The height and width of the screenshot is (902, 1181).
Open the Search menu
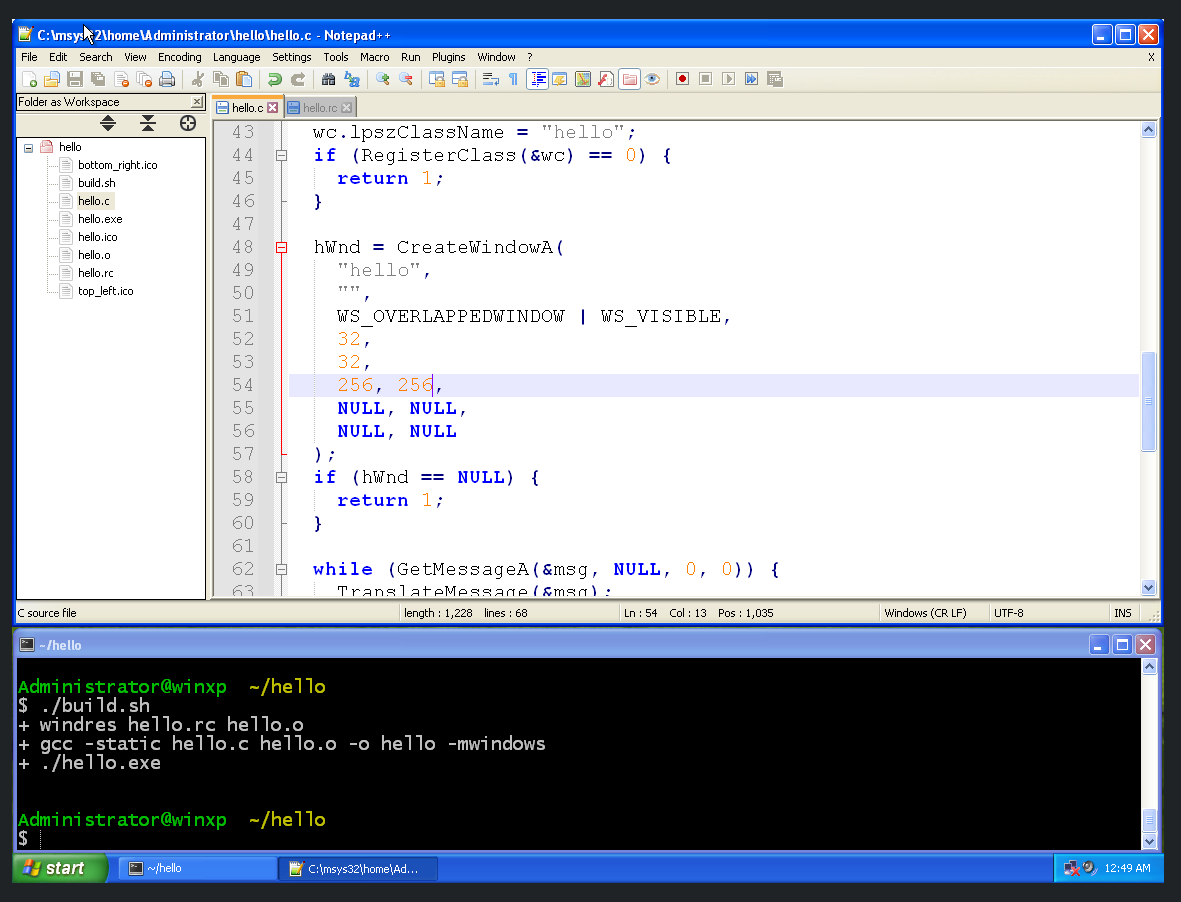96,57
